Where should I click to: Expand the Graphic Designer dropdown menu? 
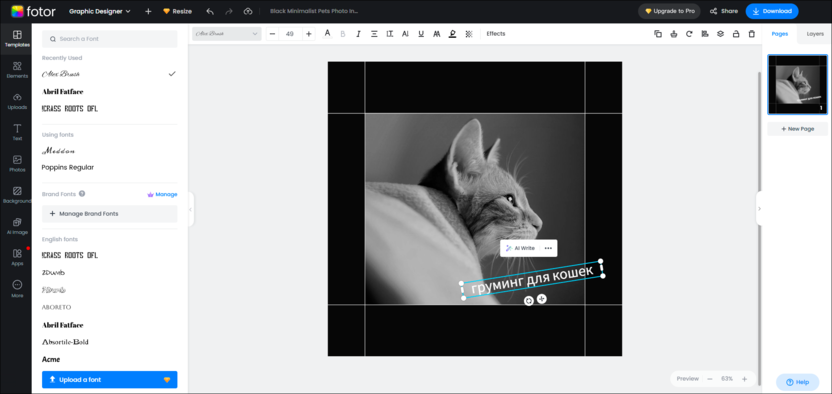coord(100,11)
